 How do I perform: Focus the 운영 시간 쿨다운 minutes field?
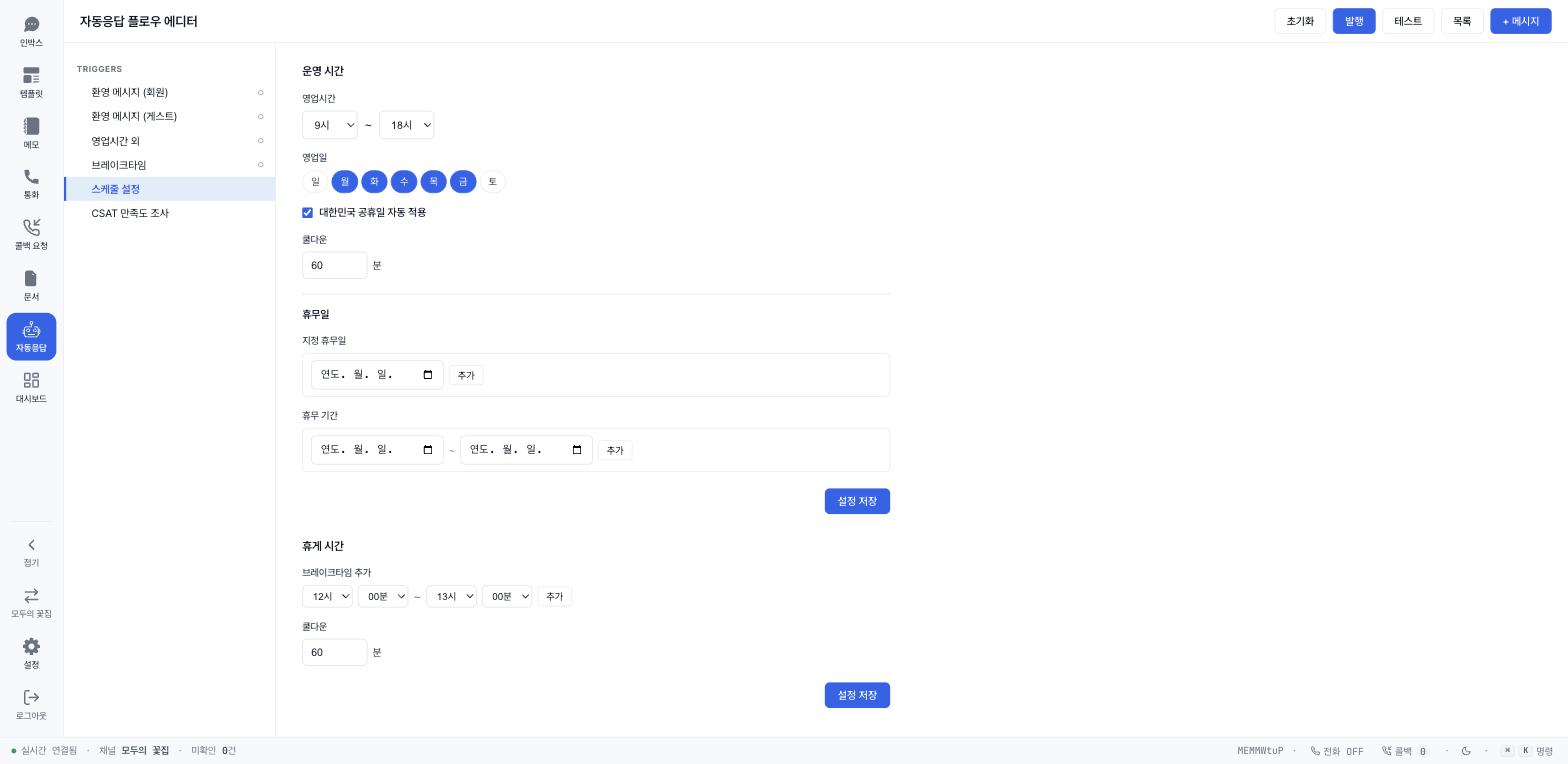[335, 265]
